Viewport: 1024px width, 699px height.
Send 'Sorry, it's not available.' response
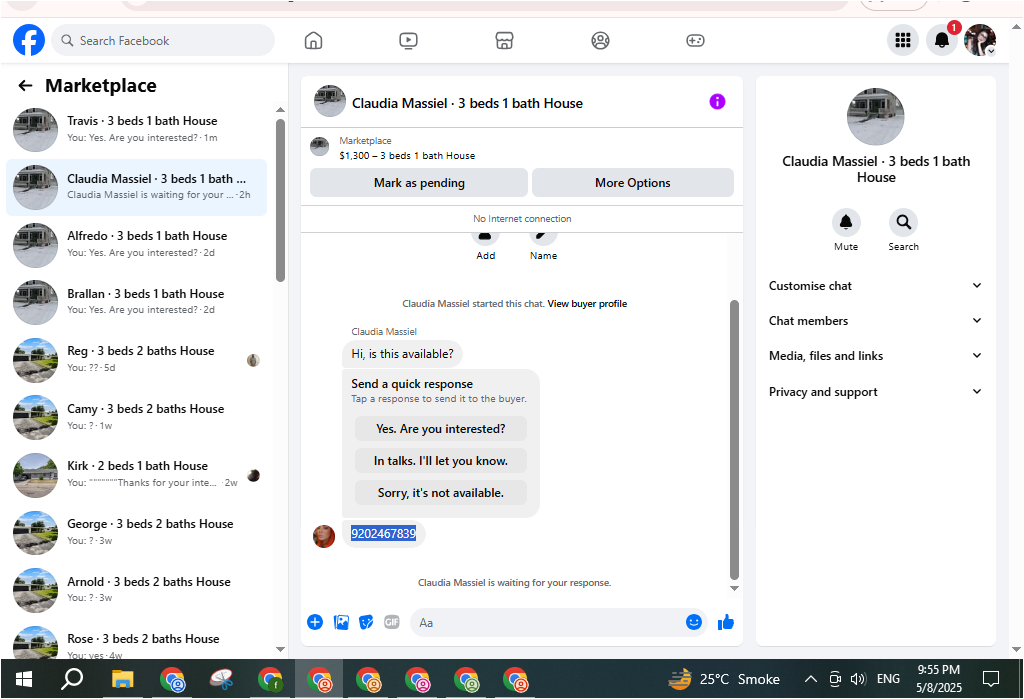click(x=441, y=493)
